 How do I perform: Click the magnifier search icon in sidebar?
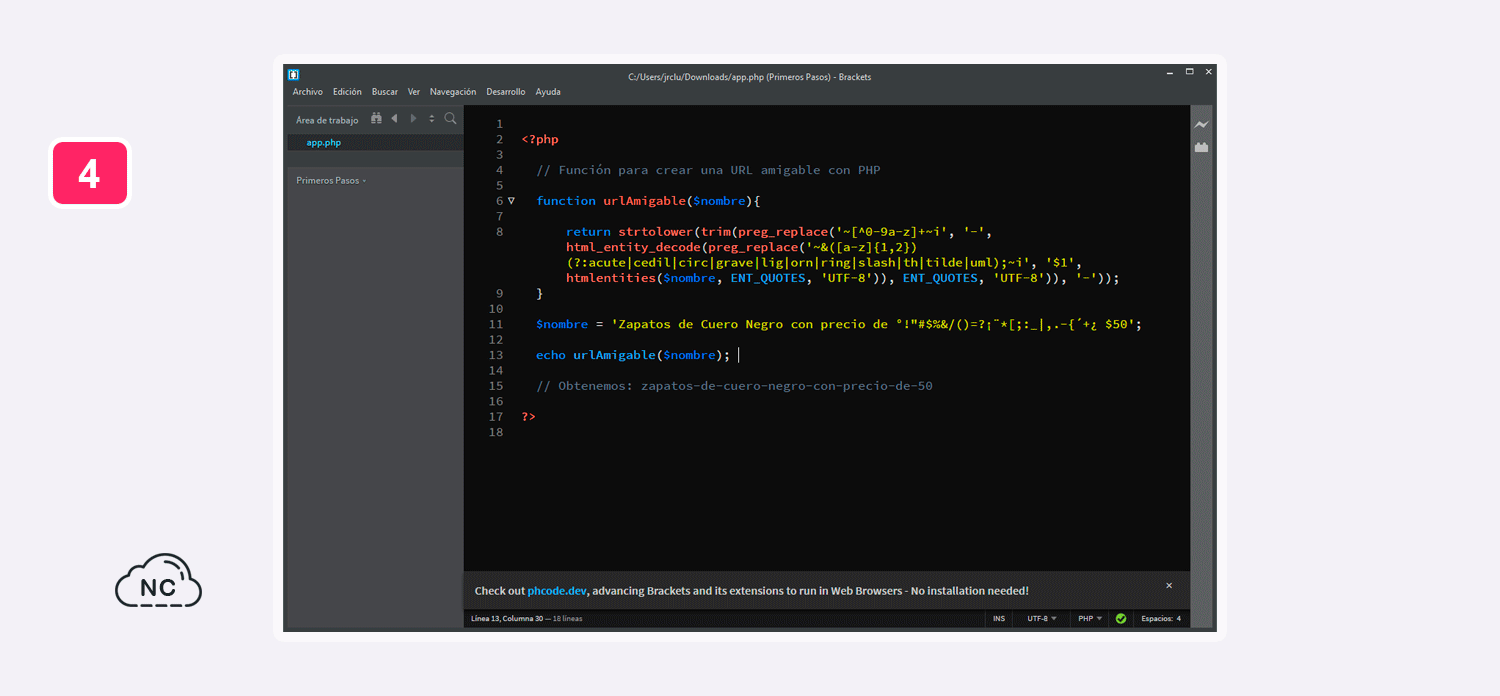(450, 118)
